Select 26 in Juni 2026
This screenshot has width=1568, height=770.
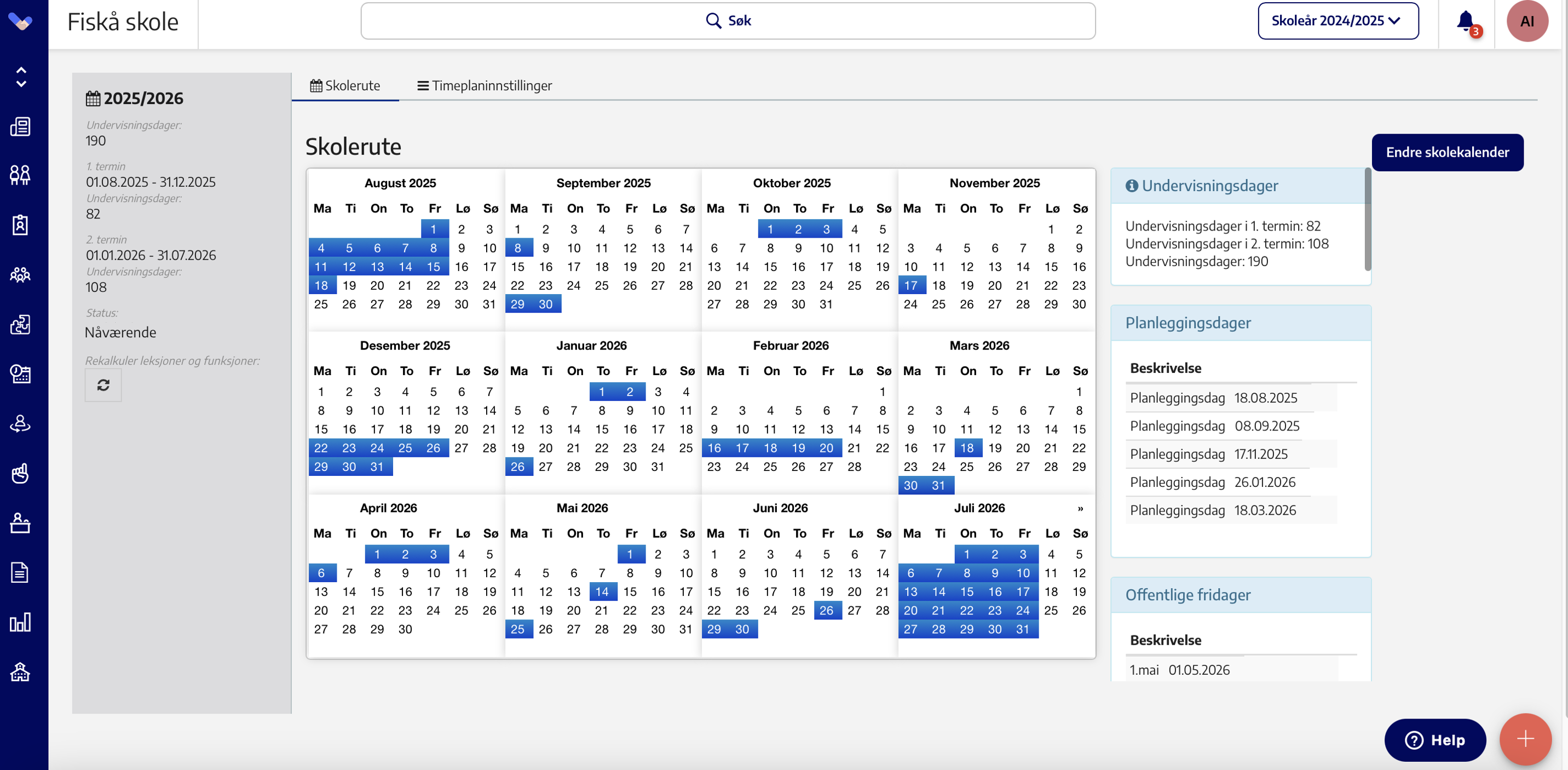827,611
